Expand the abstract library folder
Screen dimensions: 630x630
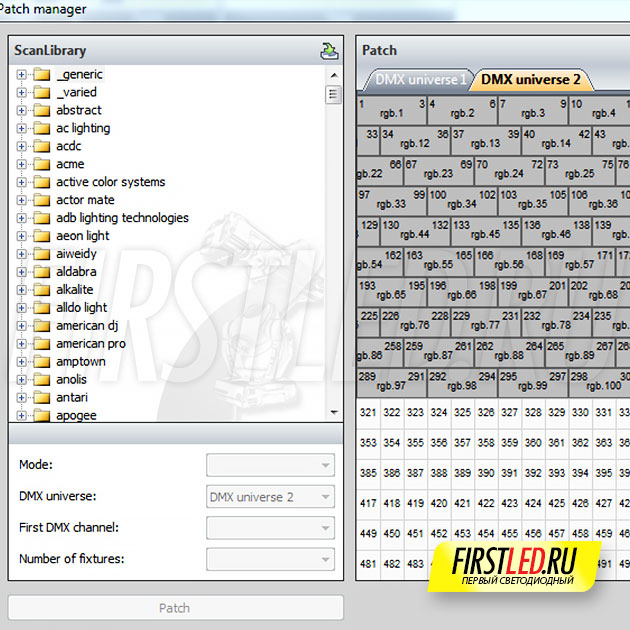(22, 110)
